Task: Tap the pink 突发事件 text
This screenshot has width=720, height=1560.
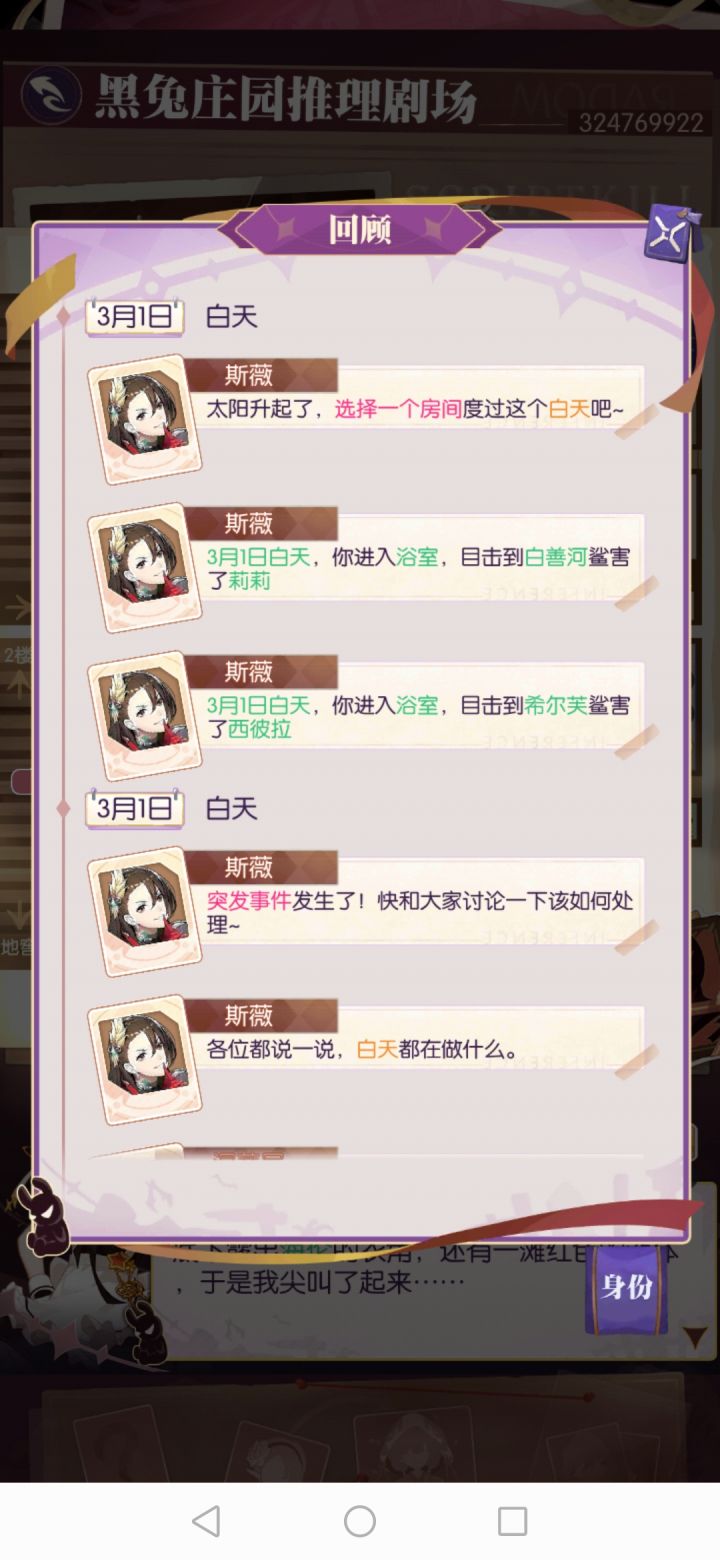Action: pos(249,900)
